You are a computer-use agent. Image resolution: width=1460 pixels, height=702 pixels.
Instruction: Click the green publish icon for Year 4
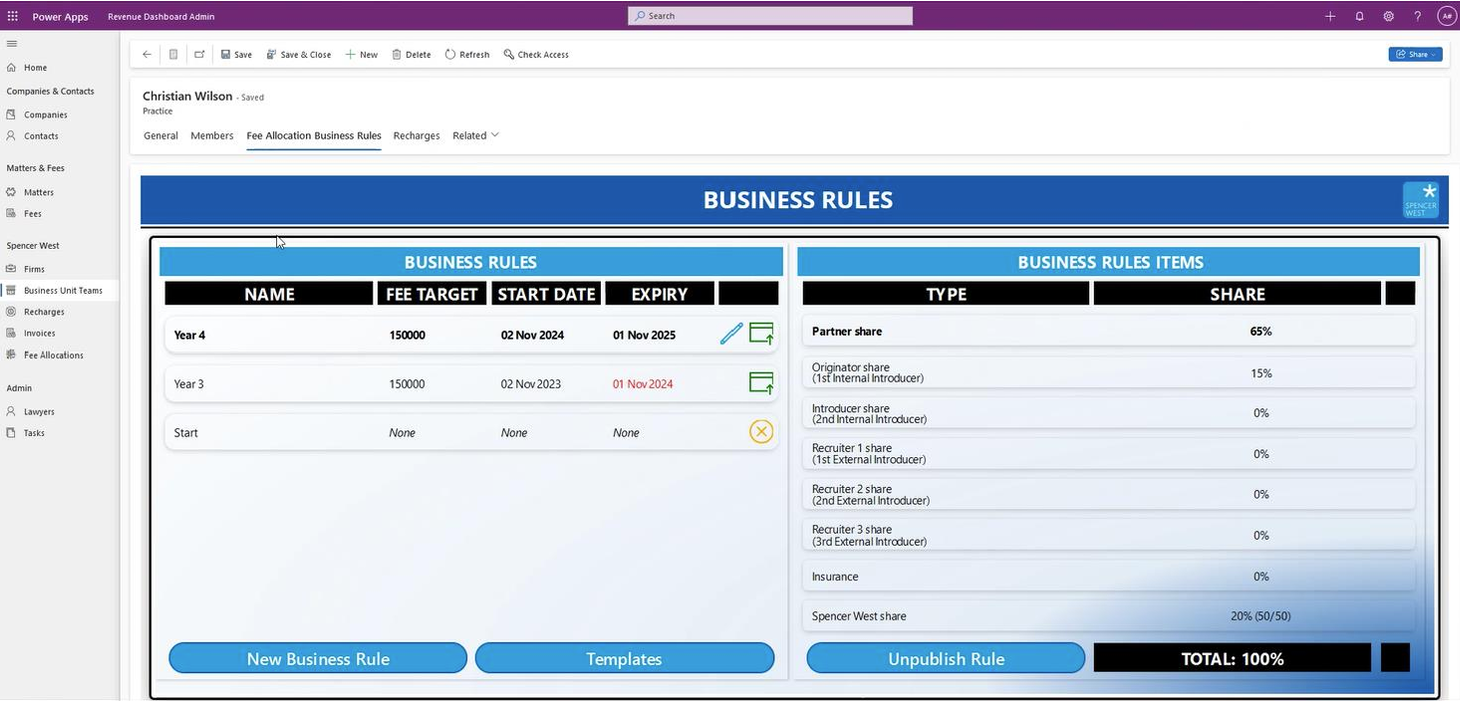click(761, 334)
